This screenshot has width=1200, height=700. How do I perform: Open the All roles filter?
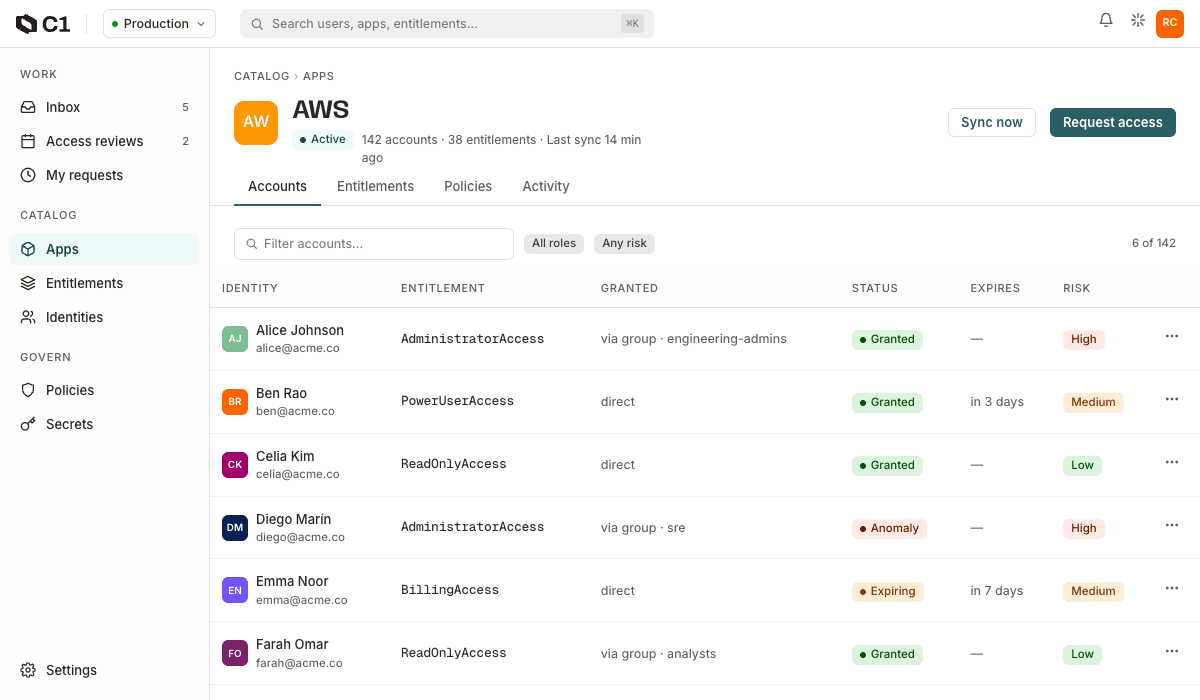[x=554, y=243]
